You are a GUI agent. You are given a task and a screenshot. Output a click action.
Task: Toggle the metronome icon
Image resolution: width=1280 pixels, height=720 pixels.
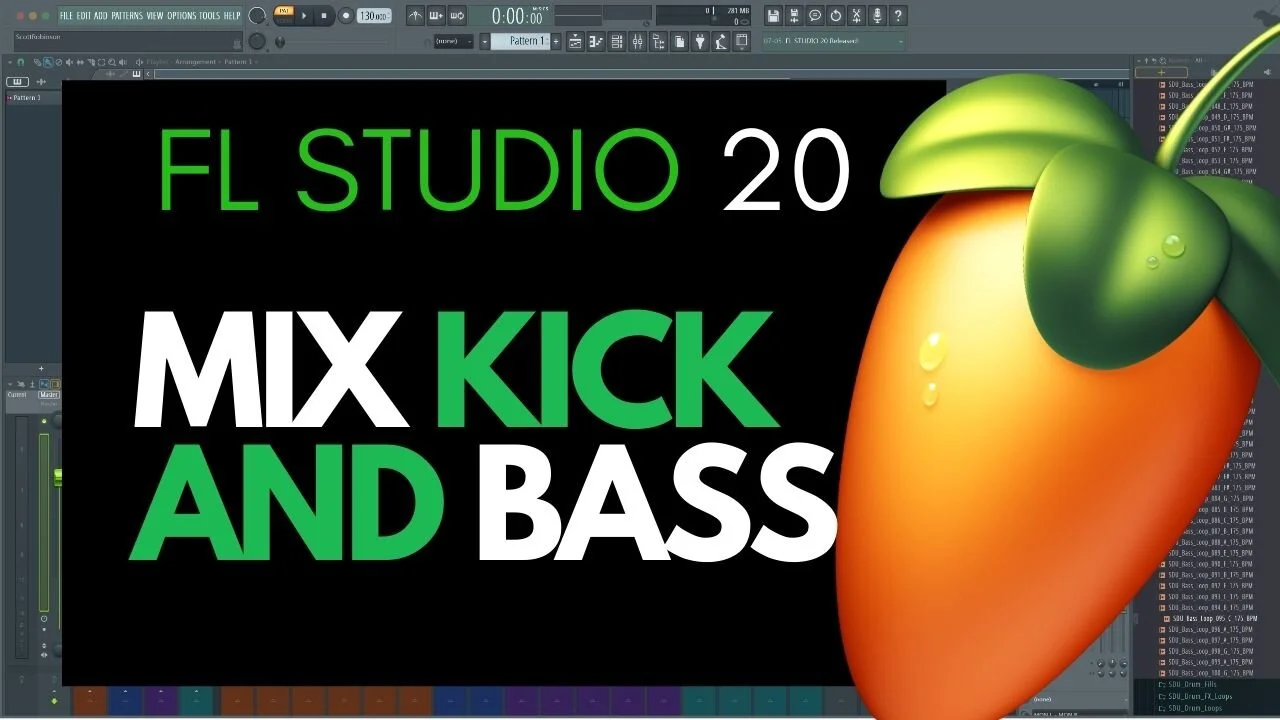[415, 16]
